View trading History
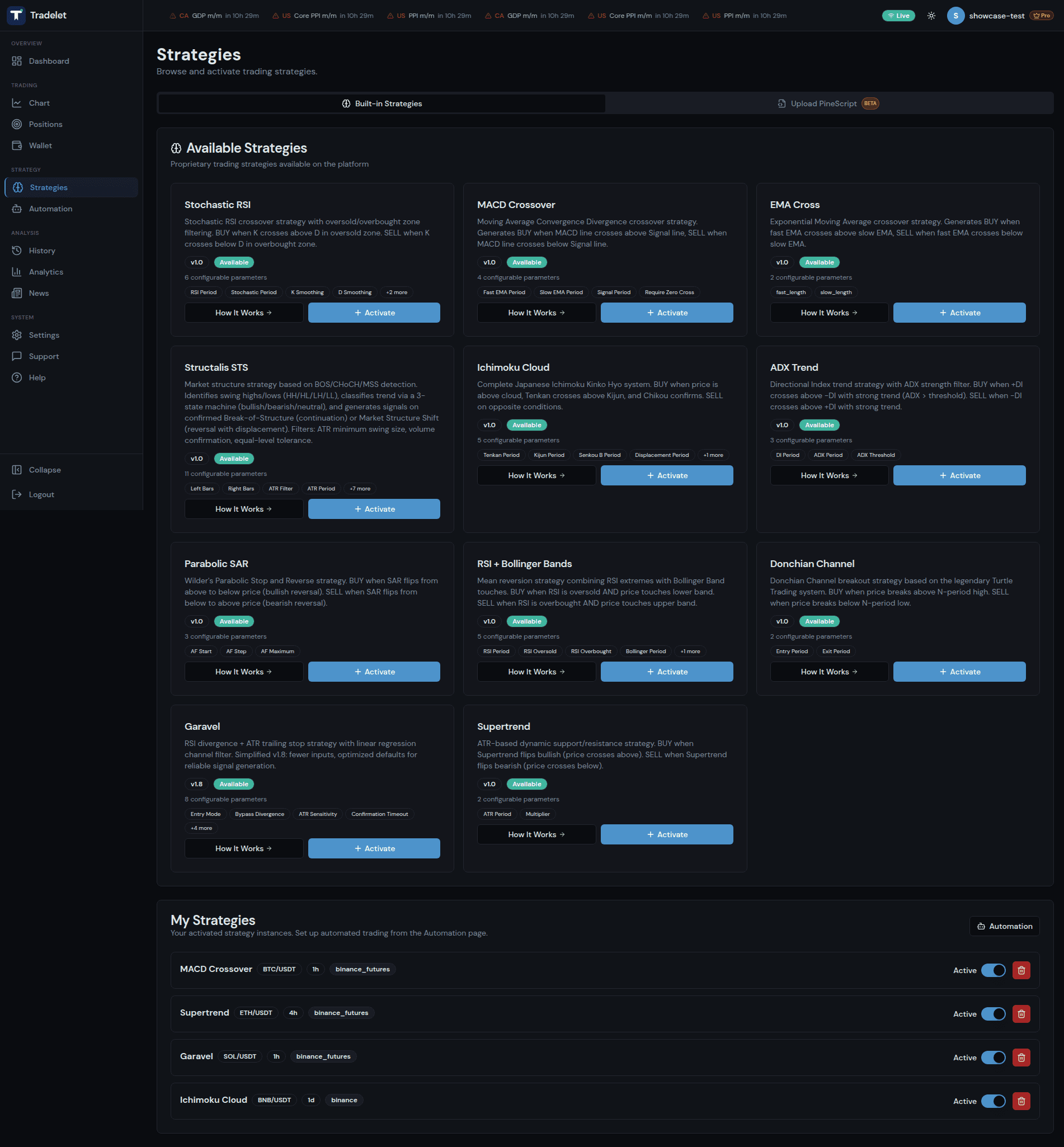Viewport: 1064px width, 1147px height. (41, 251)
